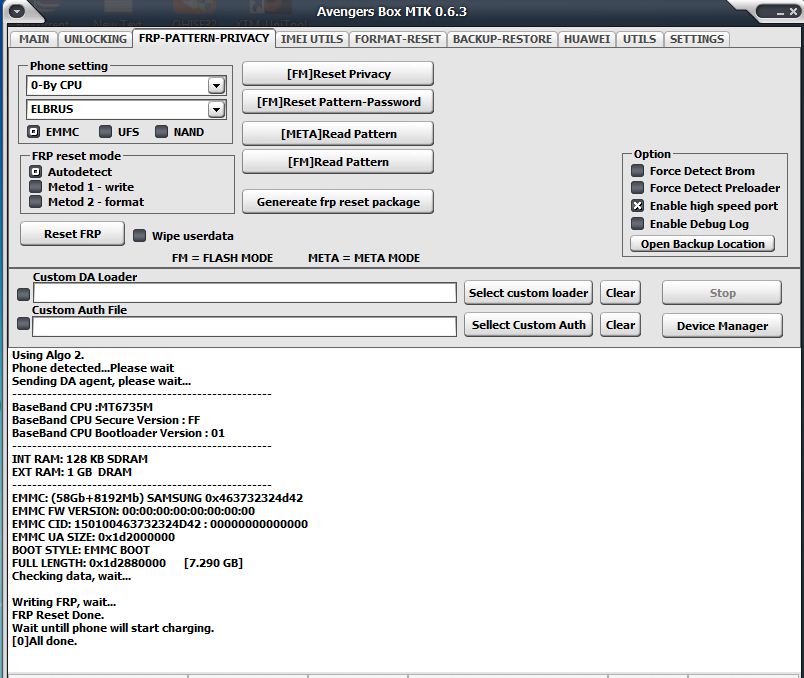Toggle the Custom Auth File checkbox

pos(24,324)
